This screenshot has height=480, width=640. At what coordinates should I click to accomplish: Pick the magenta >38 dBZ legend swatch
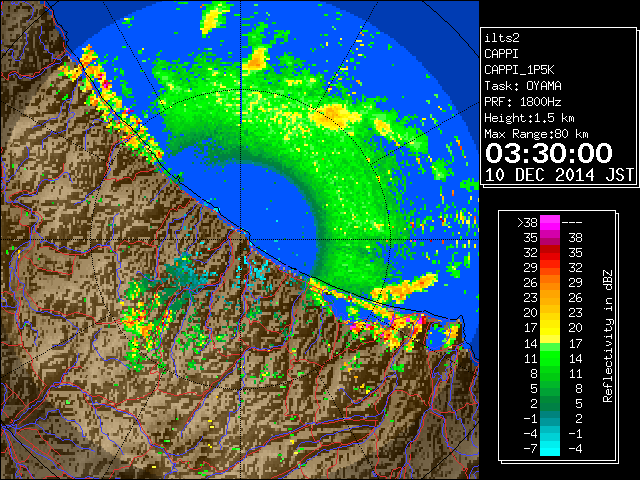[550, 223]
